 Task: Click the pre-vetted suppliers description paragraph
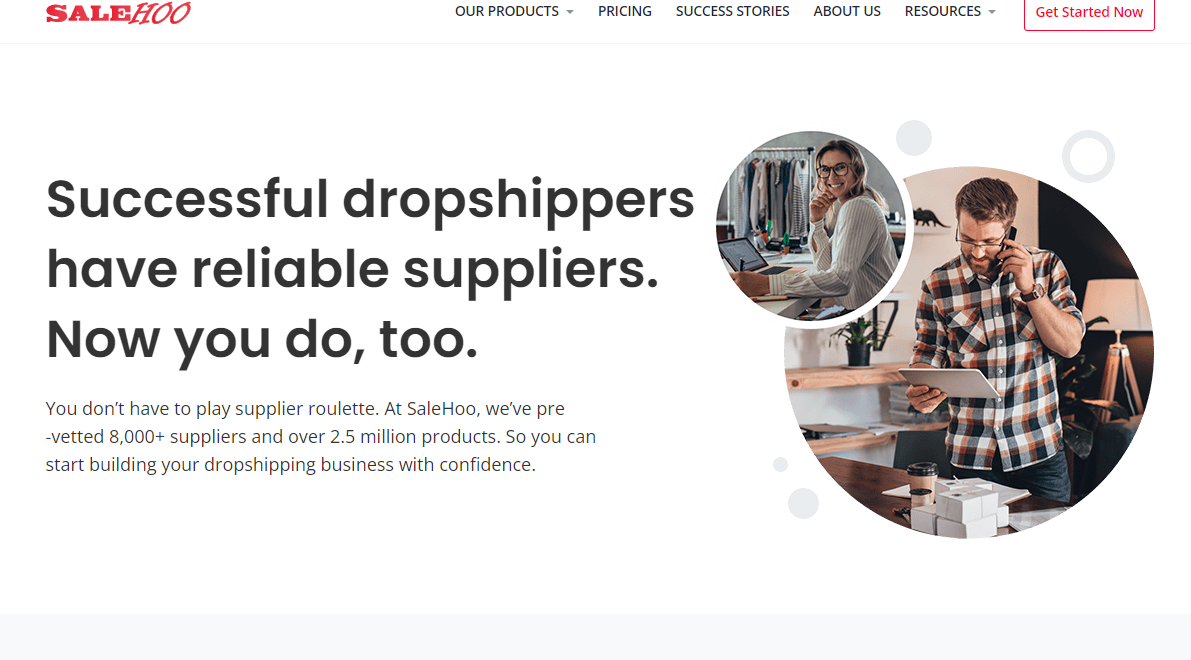click(x=321, y=437)
